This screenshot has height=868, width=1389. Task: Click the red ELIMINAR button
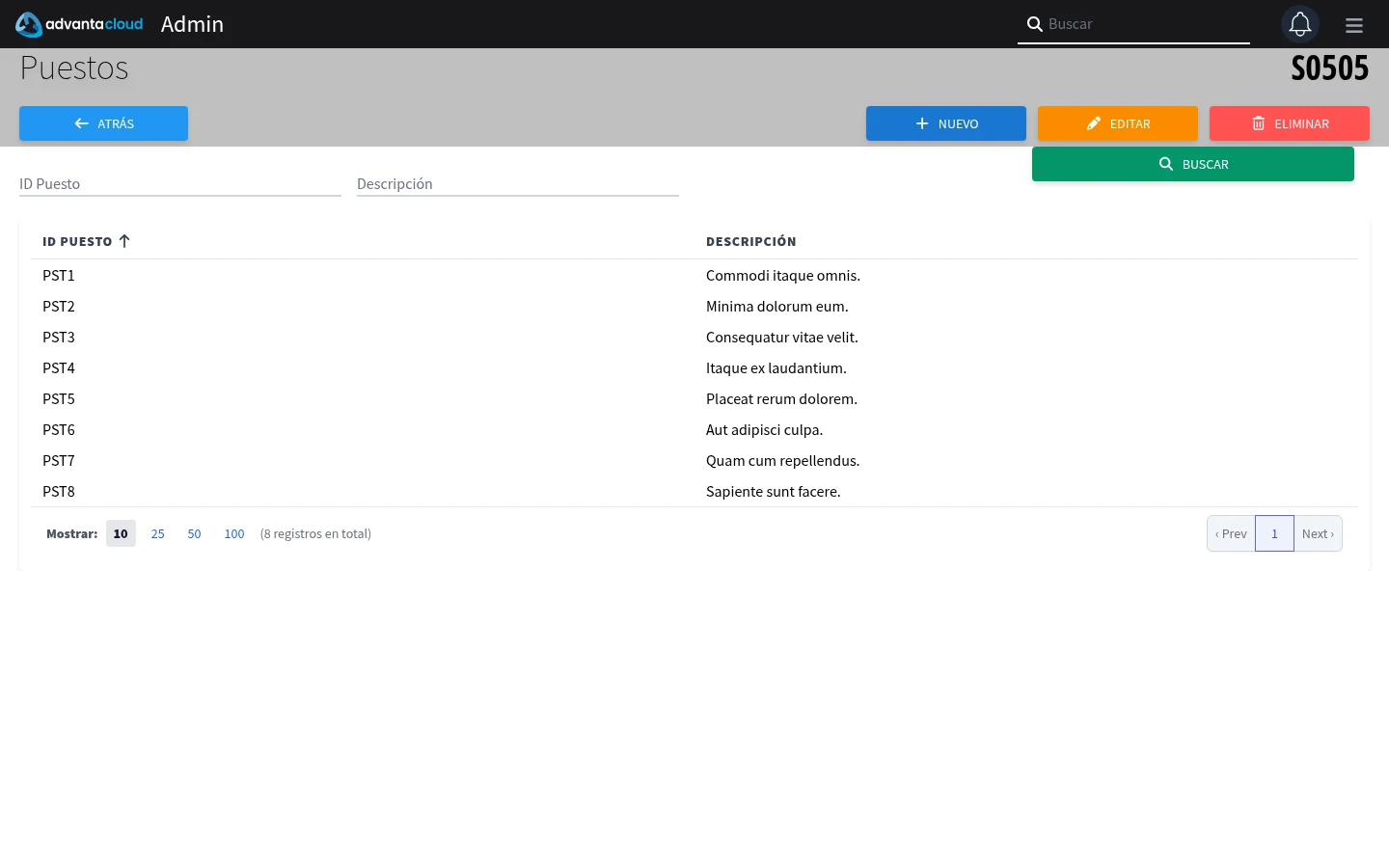tap(1289, 123)
